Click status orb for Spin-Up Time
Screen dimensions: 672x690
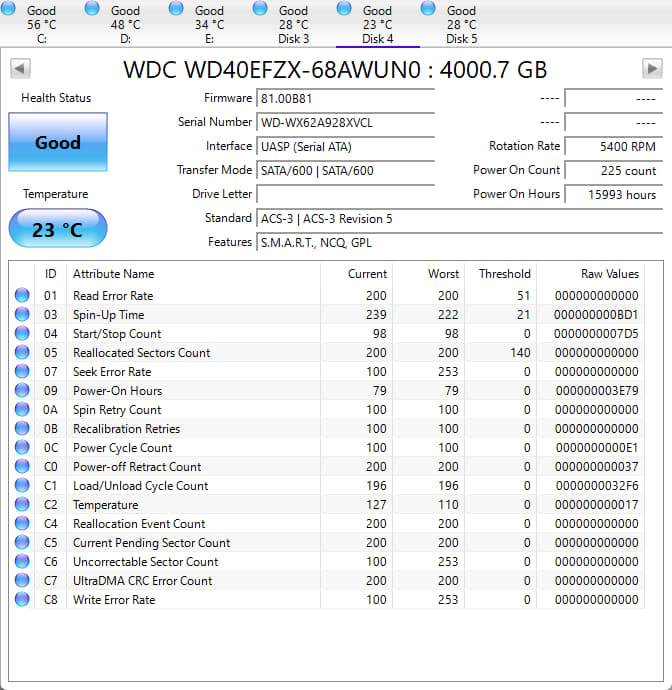(x=22, y=314)
